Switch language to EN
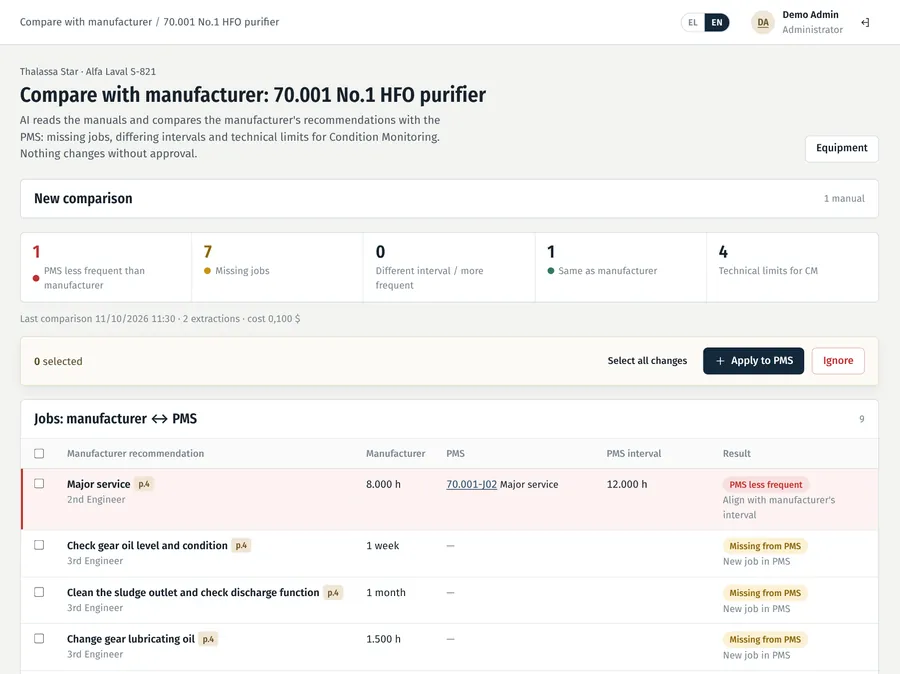 (x=716, y=22)
